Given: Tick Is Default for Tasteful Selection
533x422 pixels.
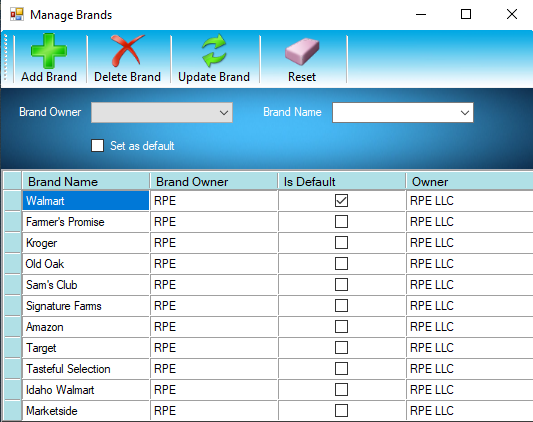Looking at the screenshot, I should (x=341, y=369).
